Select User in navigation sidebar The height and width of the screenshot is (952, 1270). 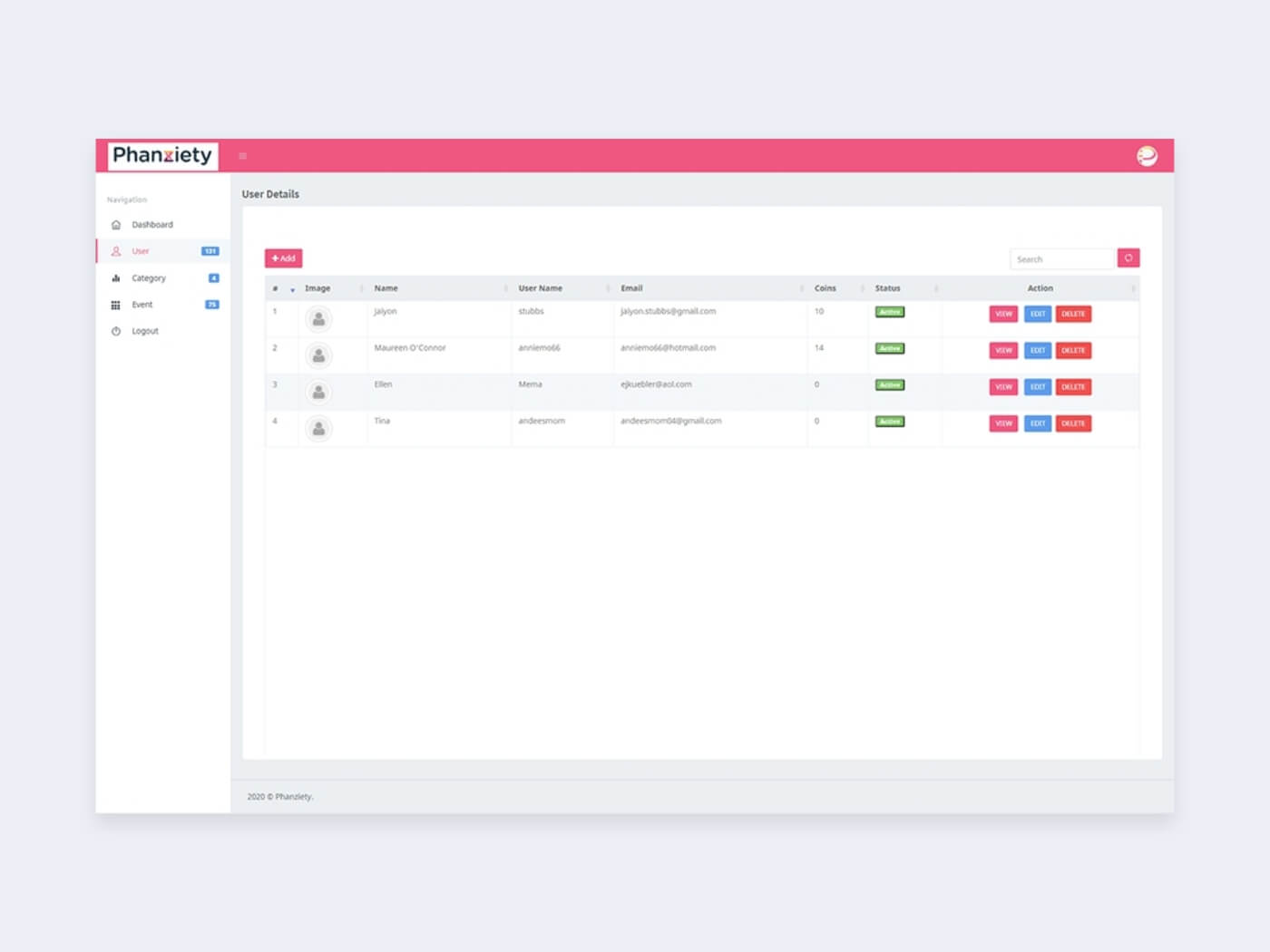coord(141,251)
